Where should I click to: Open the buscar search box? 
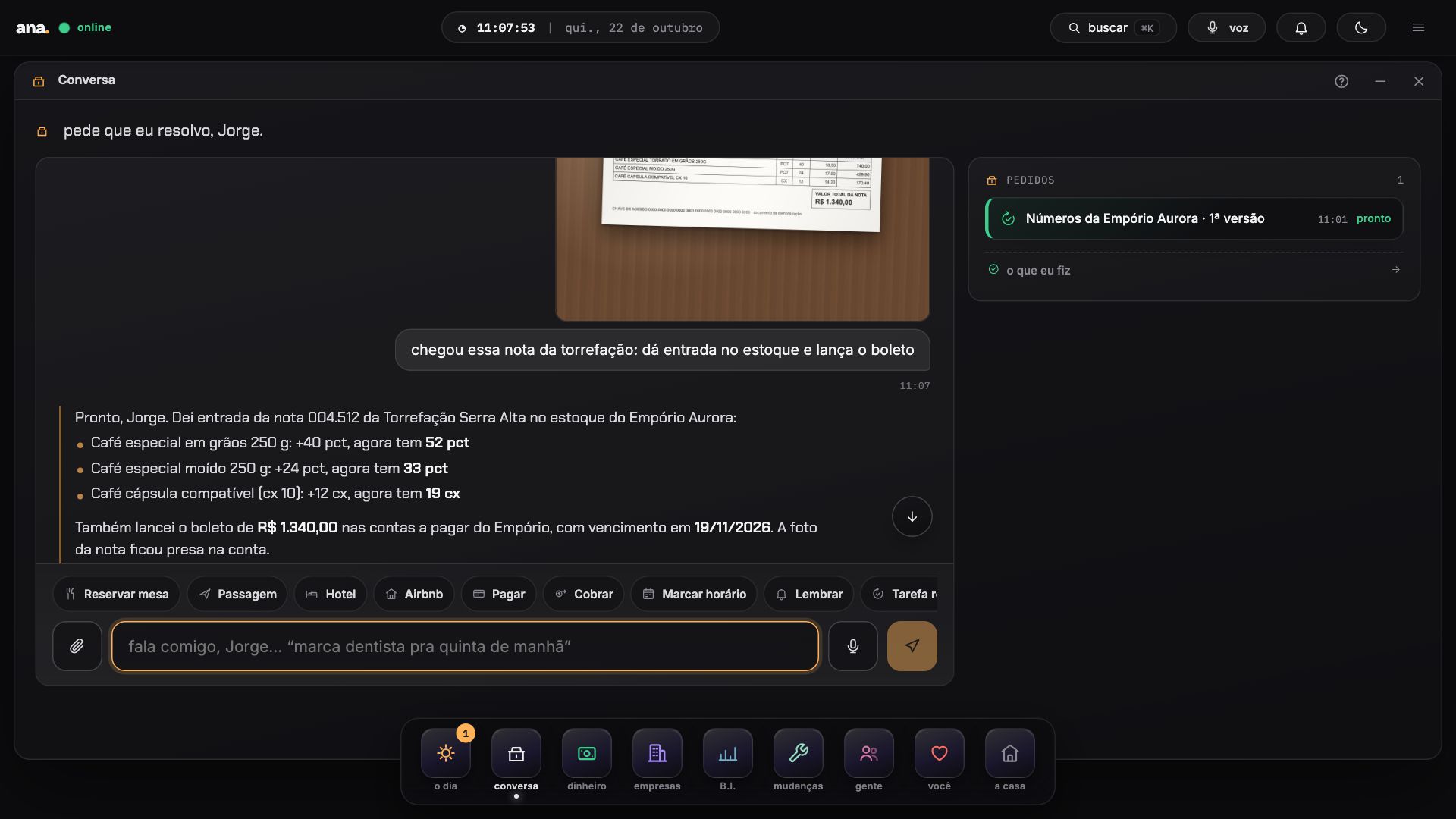click(1113, 27)
